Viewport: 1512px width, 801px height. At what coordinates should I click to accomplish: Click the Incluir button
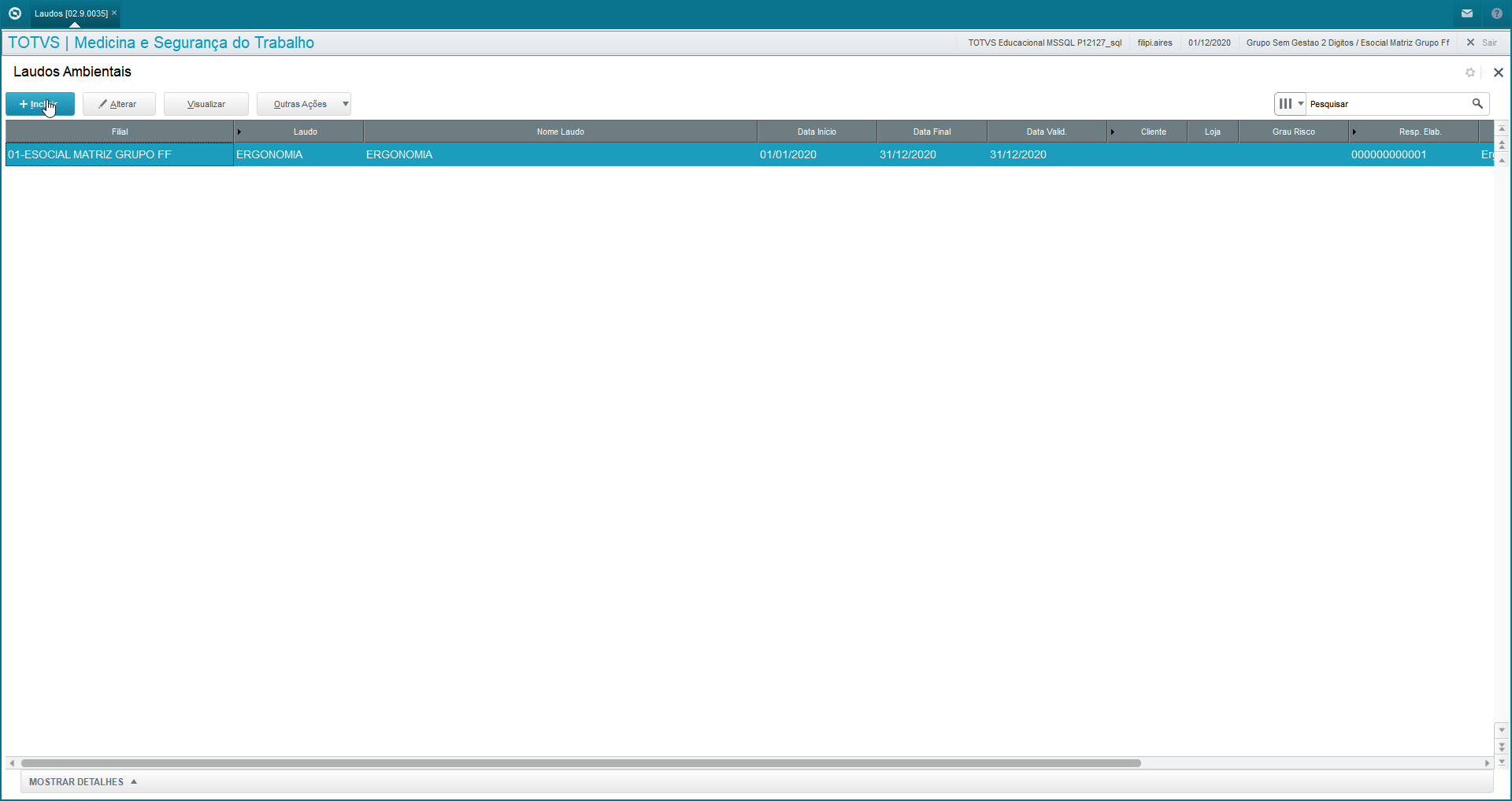[40, 104]
